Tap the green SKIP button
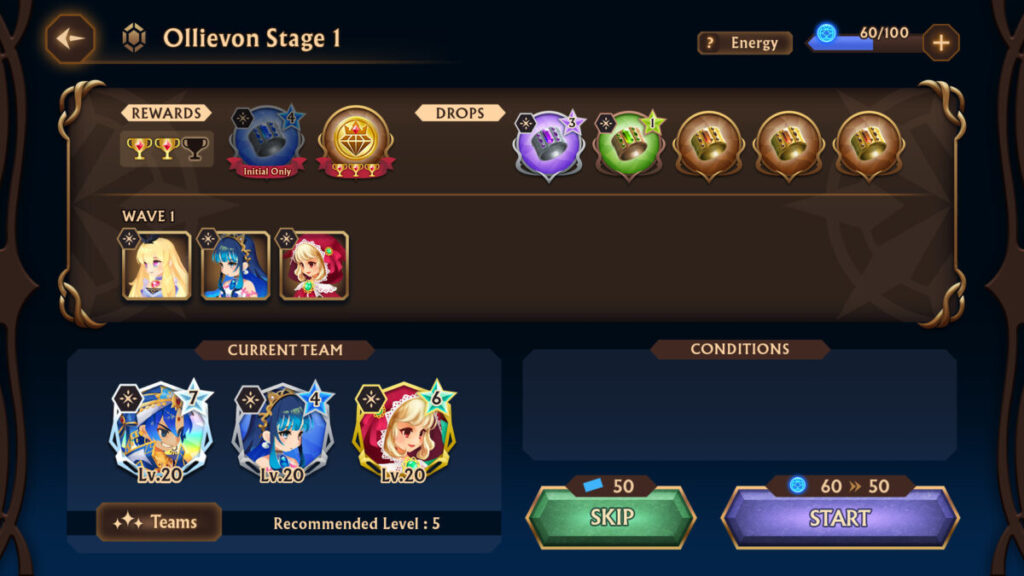 click(x=611, y=517)
